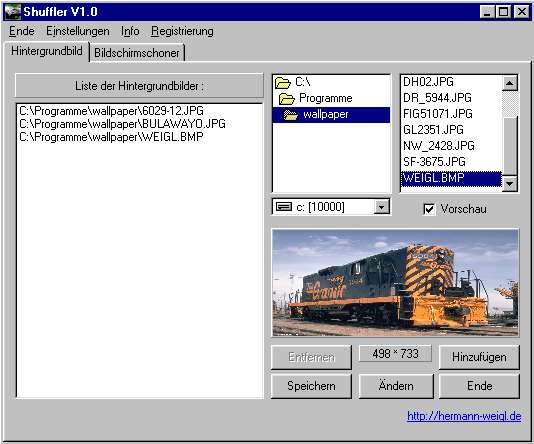This screenshot has width=534, height=444.
Task: Click the file list scroll down arrow
Action: click(x=509, y=184)
